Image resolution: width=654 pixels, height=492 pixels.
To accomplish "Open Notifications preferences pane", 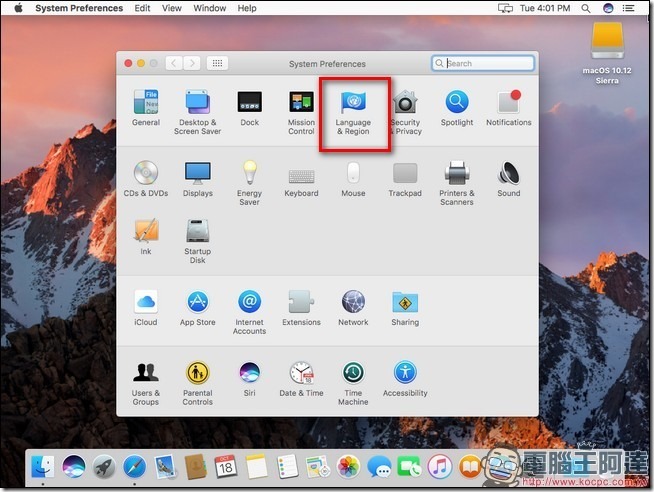I will (508, 108).
